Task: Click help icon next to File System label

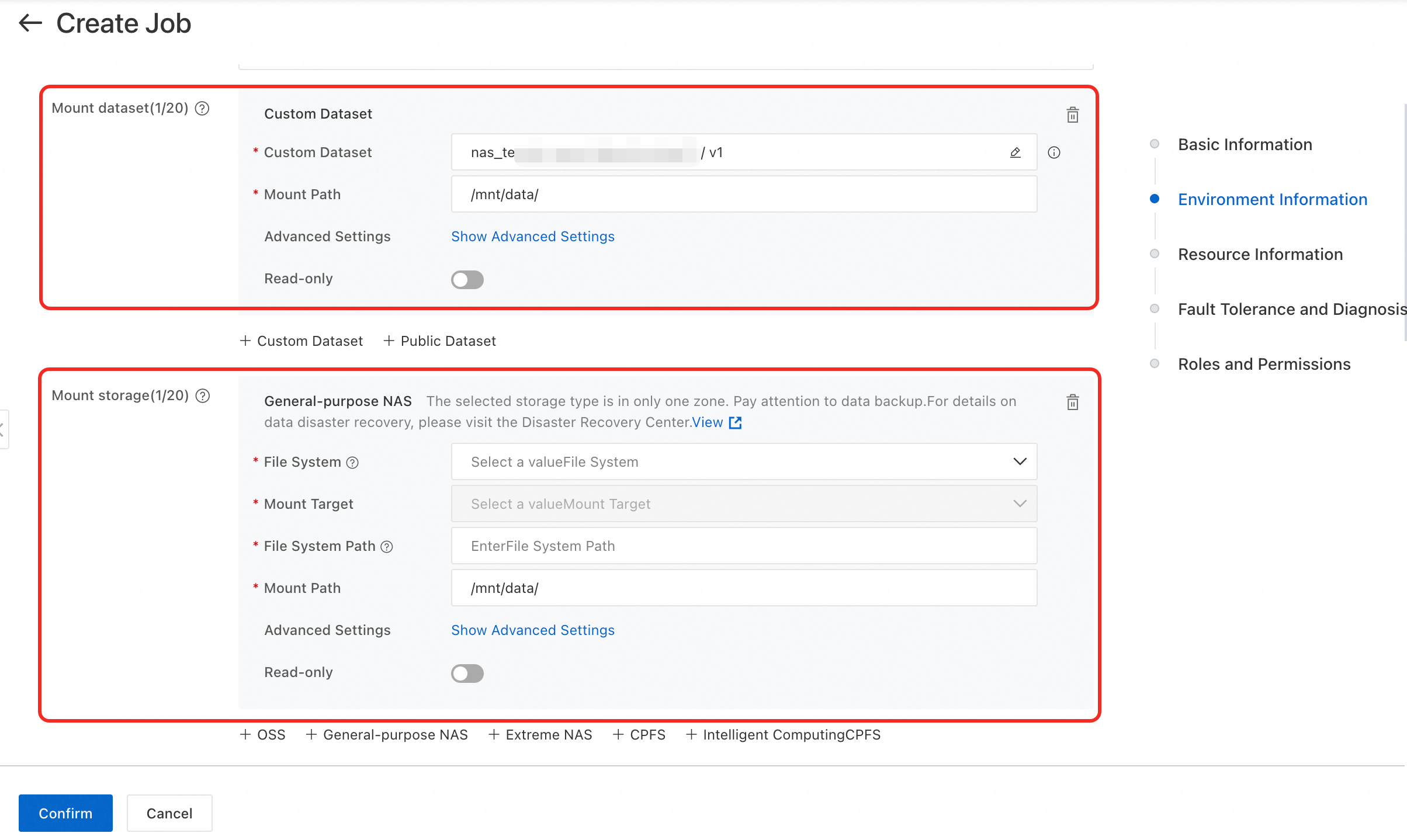Action: [x=352, y=463]
